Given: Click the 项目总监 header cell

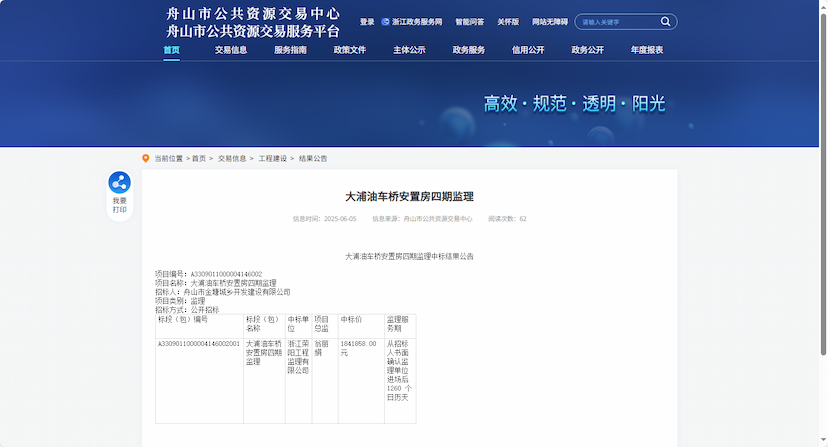Looking at the screenshot, I should (x=325, y=326).
